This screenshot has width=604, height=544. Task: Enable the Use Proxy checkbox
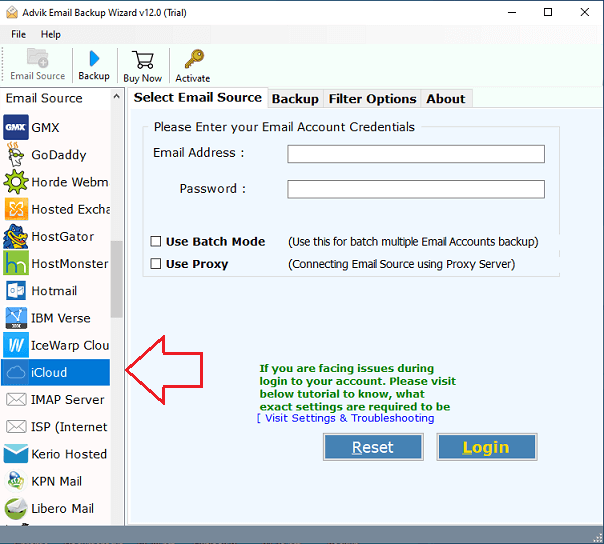coord(156,264)
